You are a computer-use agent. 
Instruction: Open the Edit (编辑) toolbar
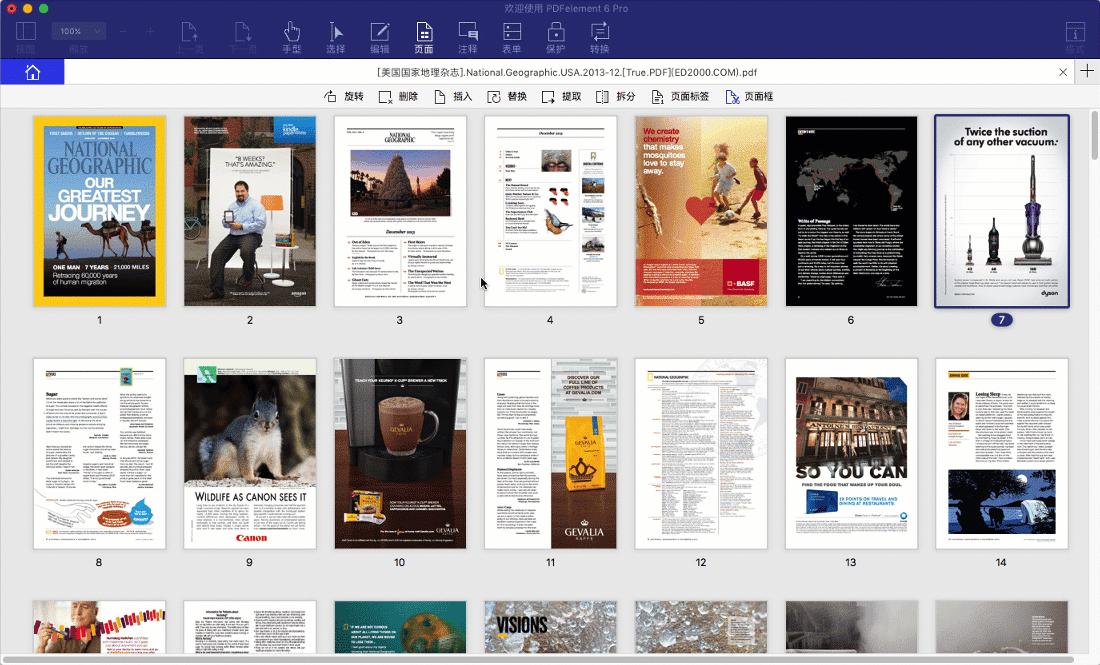[380, 38]
